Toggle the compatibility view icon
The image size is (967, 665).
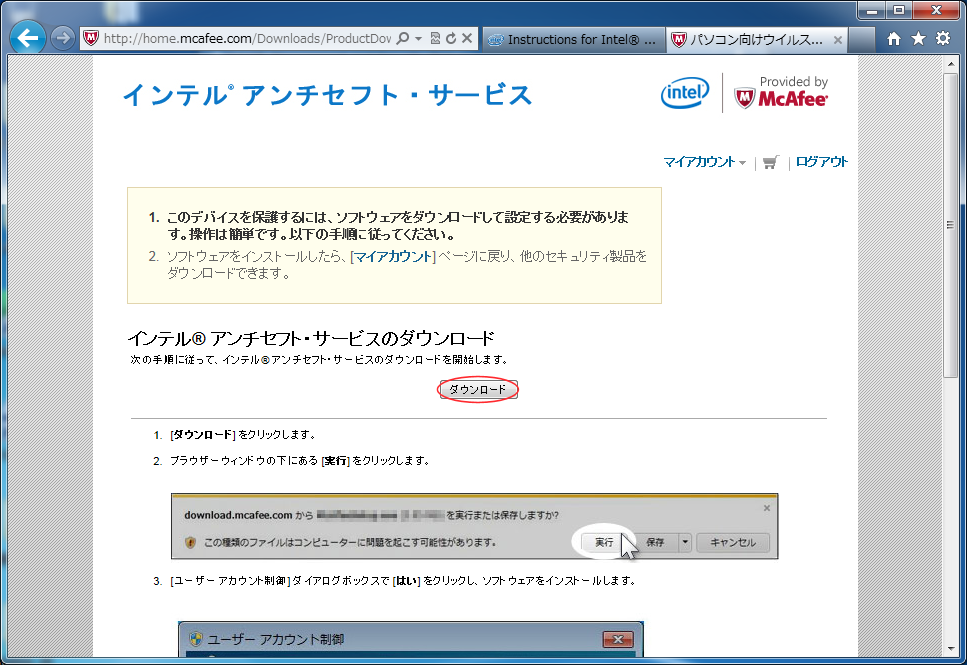point(435,38)
